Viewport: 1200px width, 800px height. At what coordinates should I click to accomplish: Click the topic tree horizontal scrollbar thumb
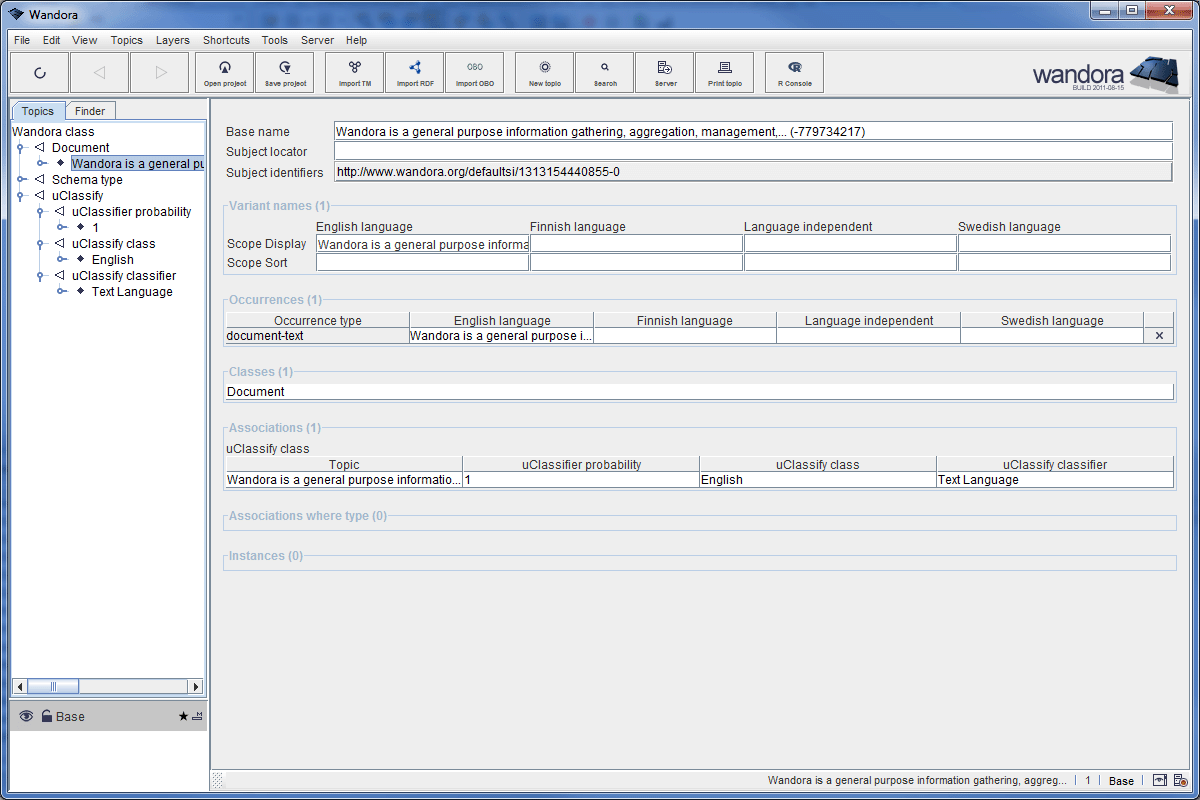tap(52, 687)
